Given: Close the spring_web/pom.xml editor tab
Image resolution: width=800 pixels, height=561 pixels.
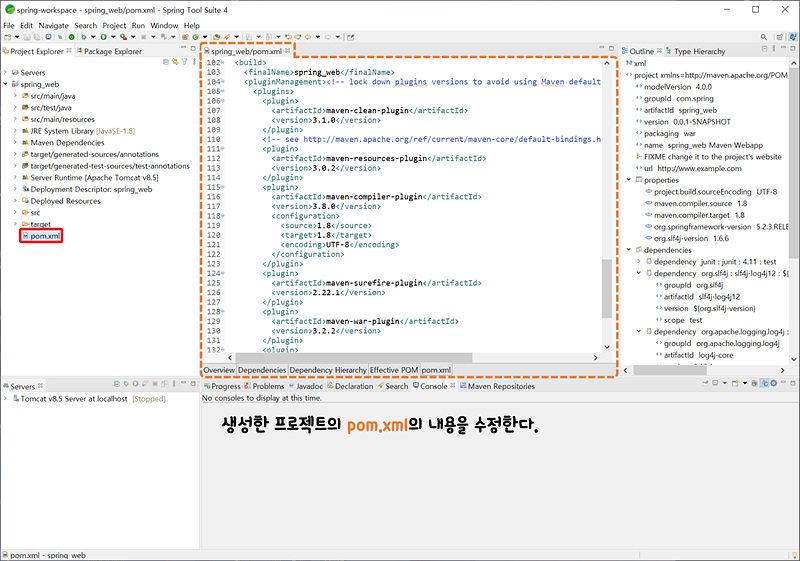Looking at the screenshot, I should 288,50.
